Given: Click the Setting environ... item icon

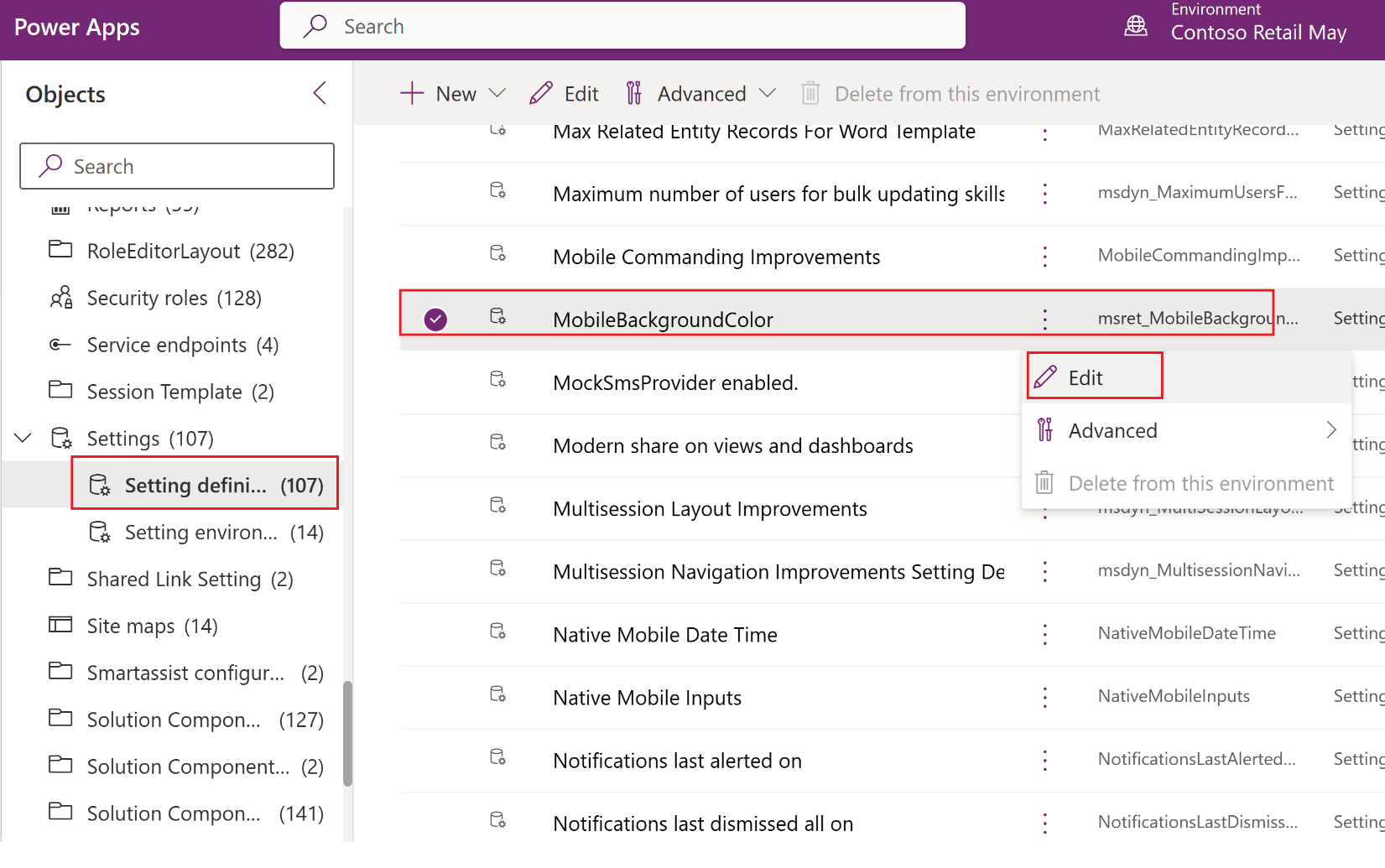Looking at the screenshot, I should coord(99,532).
